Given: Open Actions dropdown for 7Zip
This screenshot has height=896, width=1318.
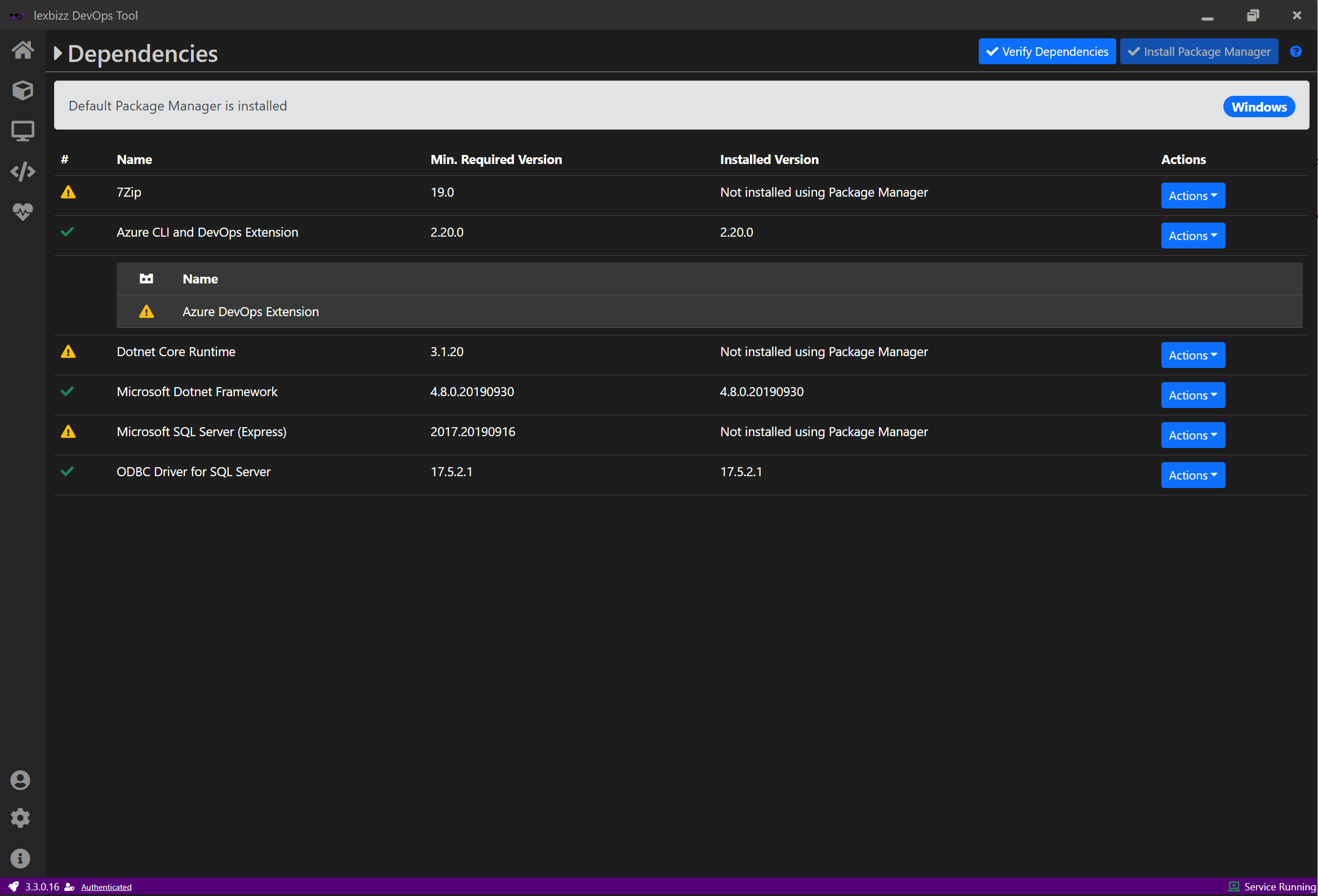Looking at the screenshot, I should coord(1193,196).
